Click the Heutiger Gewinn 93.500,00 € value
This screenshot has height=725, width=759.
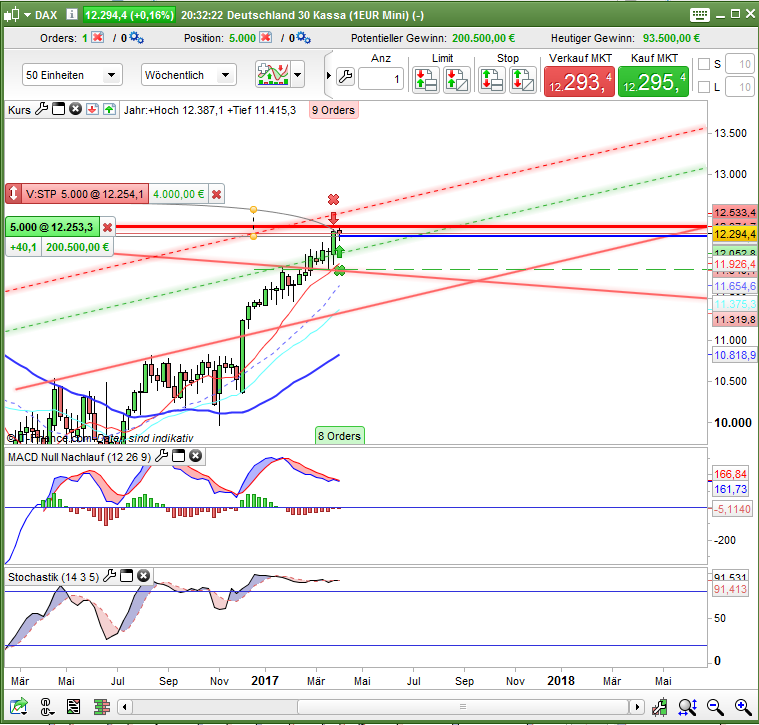click(x=671, y=38)
